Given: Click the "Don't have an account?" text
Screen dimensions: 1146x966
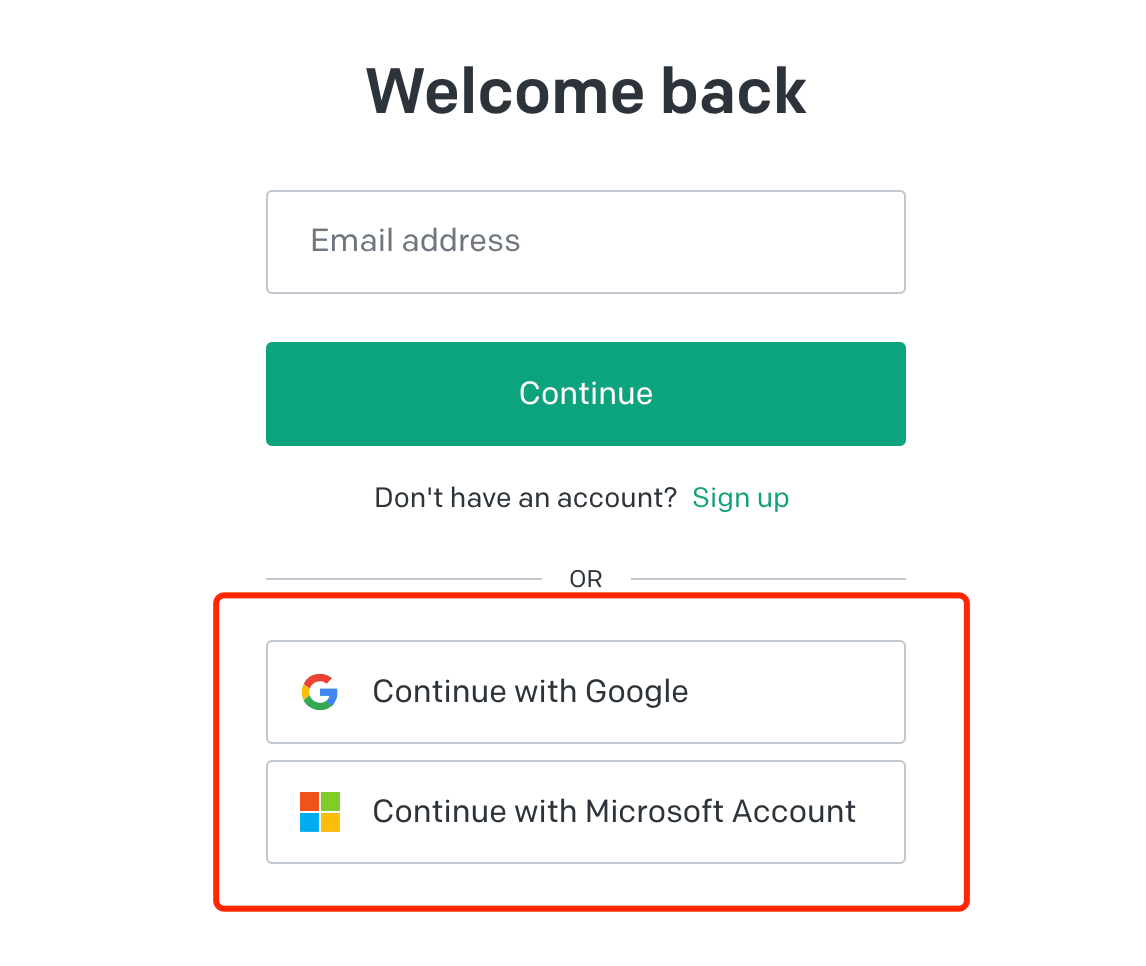Looking at the screenshot, I should pyautogui.click(x=526, y=498).
